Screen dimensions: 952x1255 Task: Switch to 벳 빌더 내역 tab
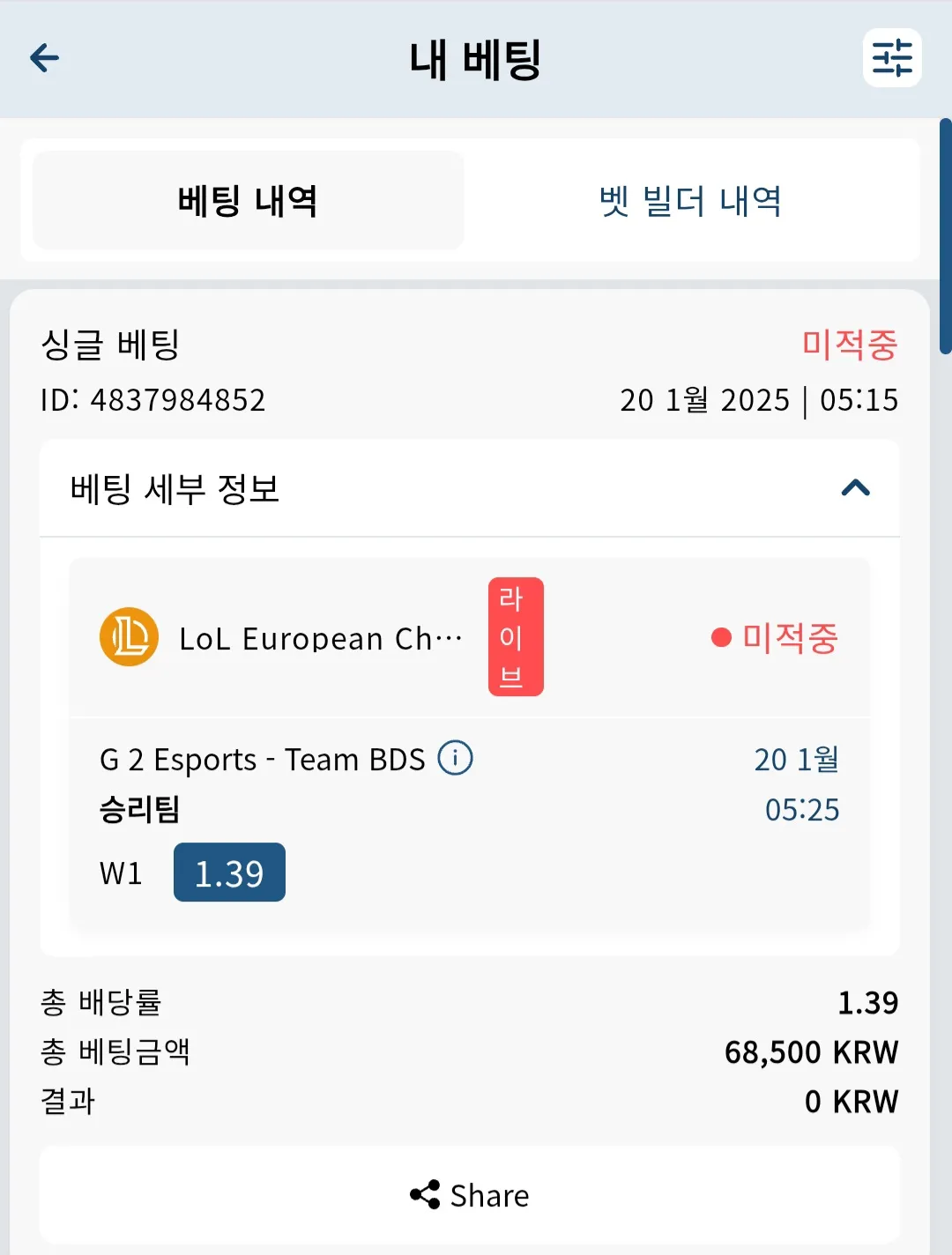690,200
